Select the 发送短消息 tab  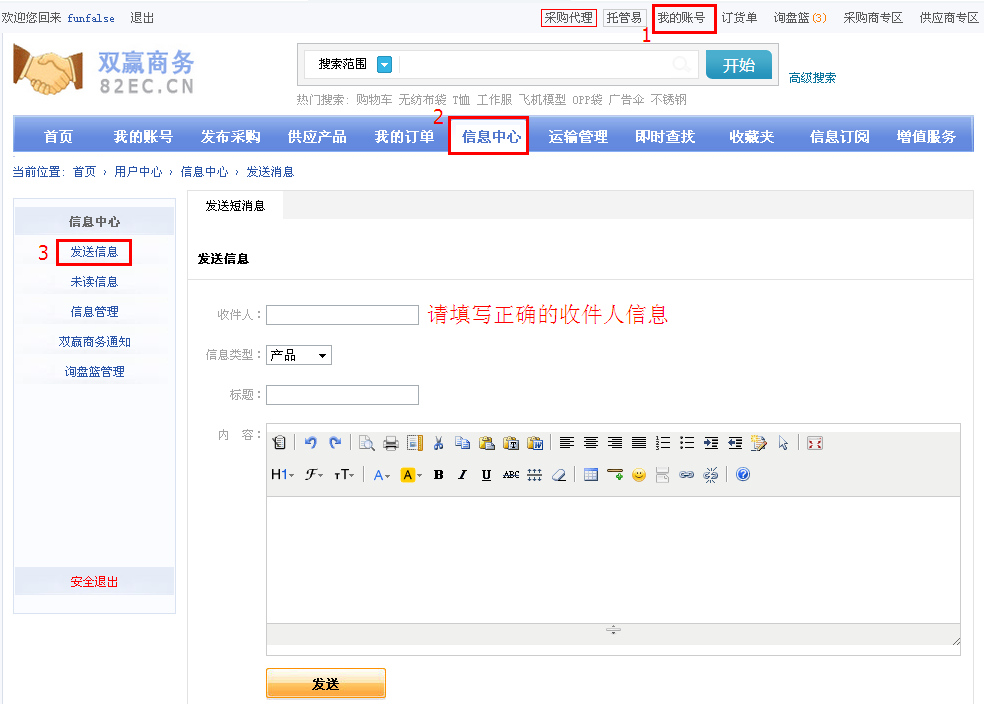pyautogui.click(x=235, y=205)
